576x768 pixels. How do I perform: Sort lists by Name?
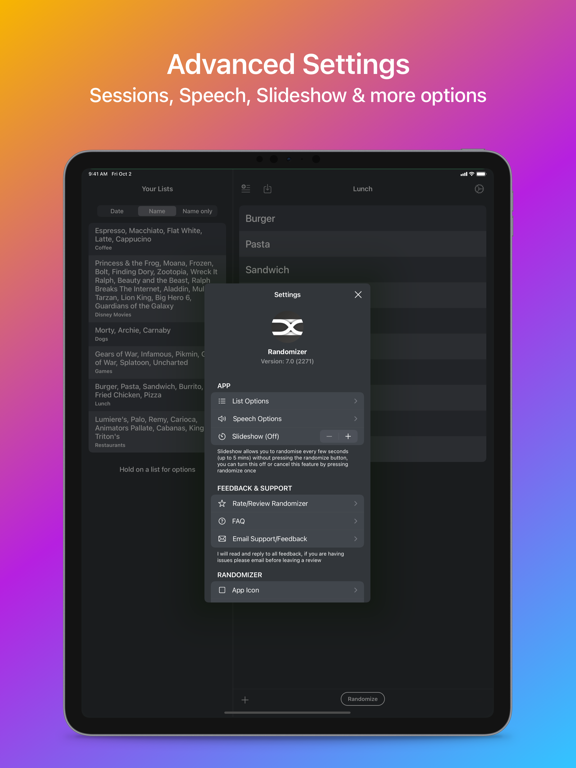pyautogui.click(x=157, y=211)
